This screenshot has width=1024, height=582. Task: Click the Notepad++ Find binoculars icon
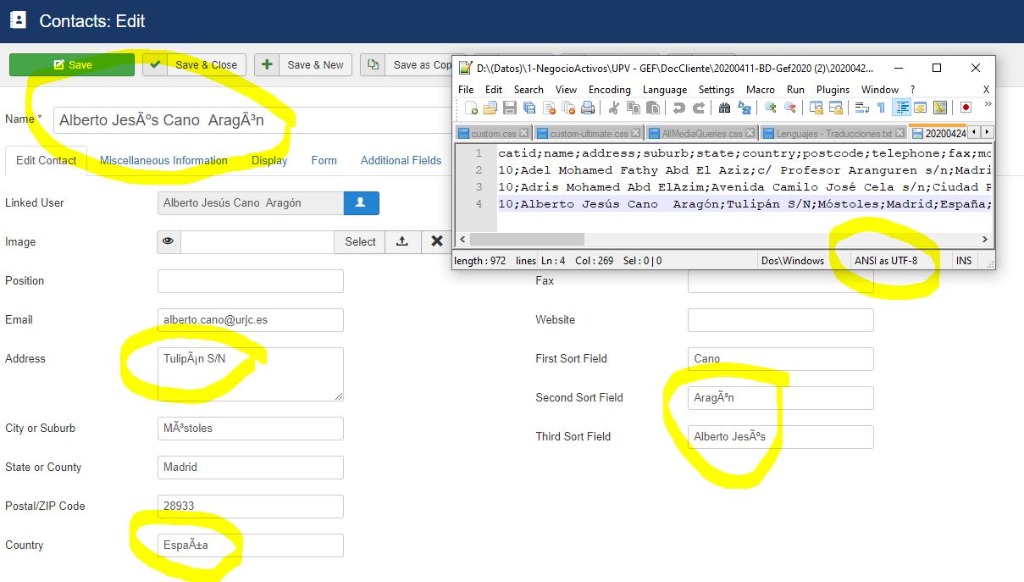pos(724,108)
